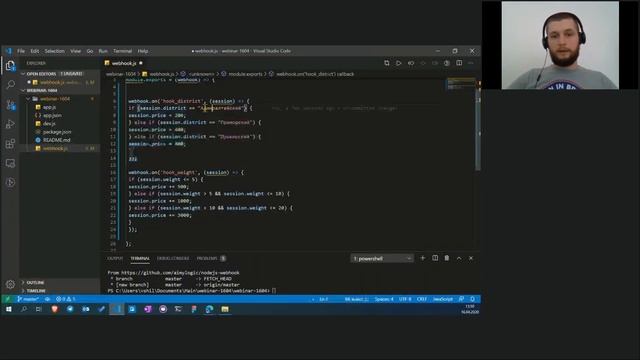Open the File menu
The width and height of the screenshot is (640, 360).
(21, 51)
